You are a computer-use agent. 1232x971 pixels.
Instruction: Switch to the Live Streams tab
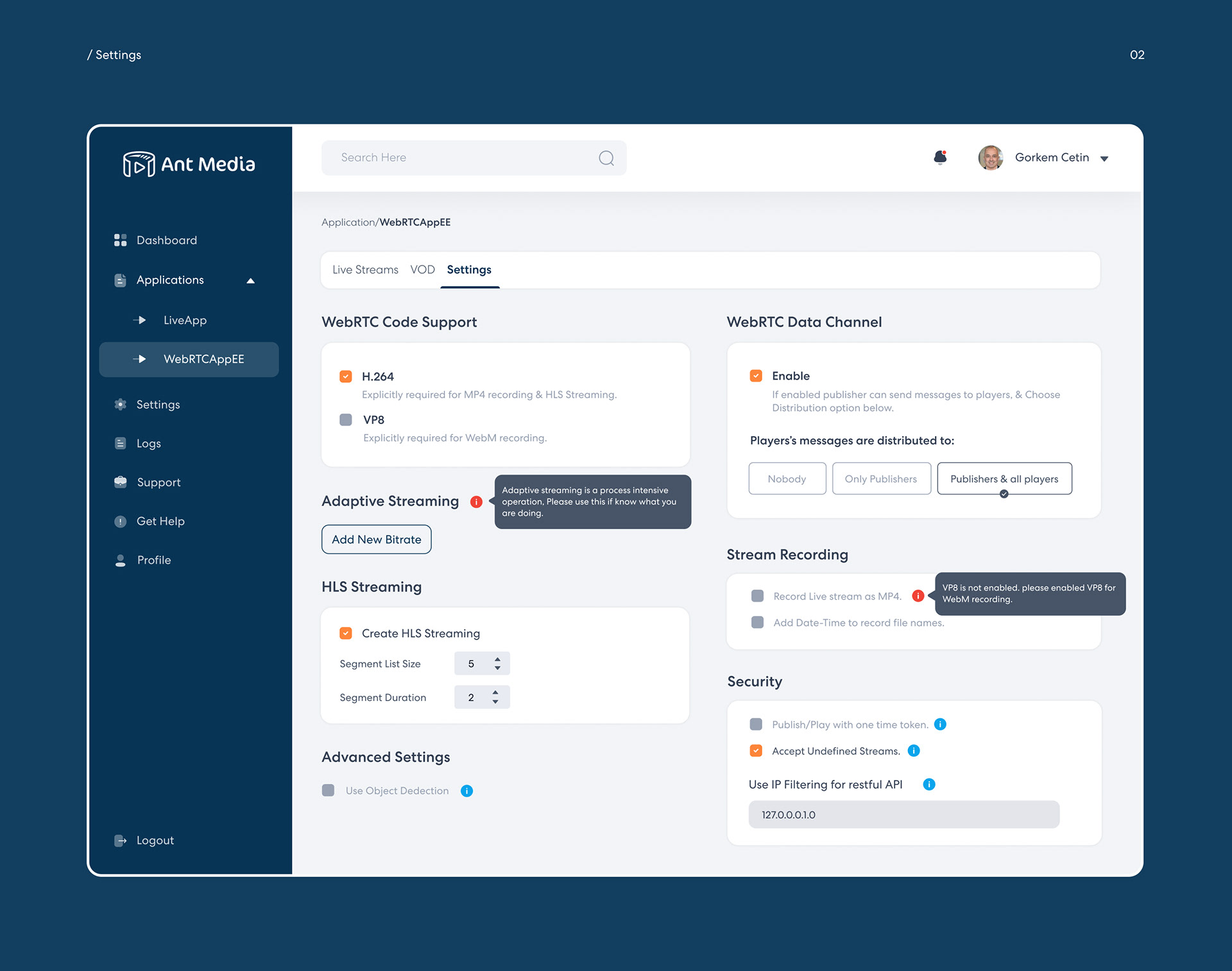[365, 269]
